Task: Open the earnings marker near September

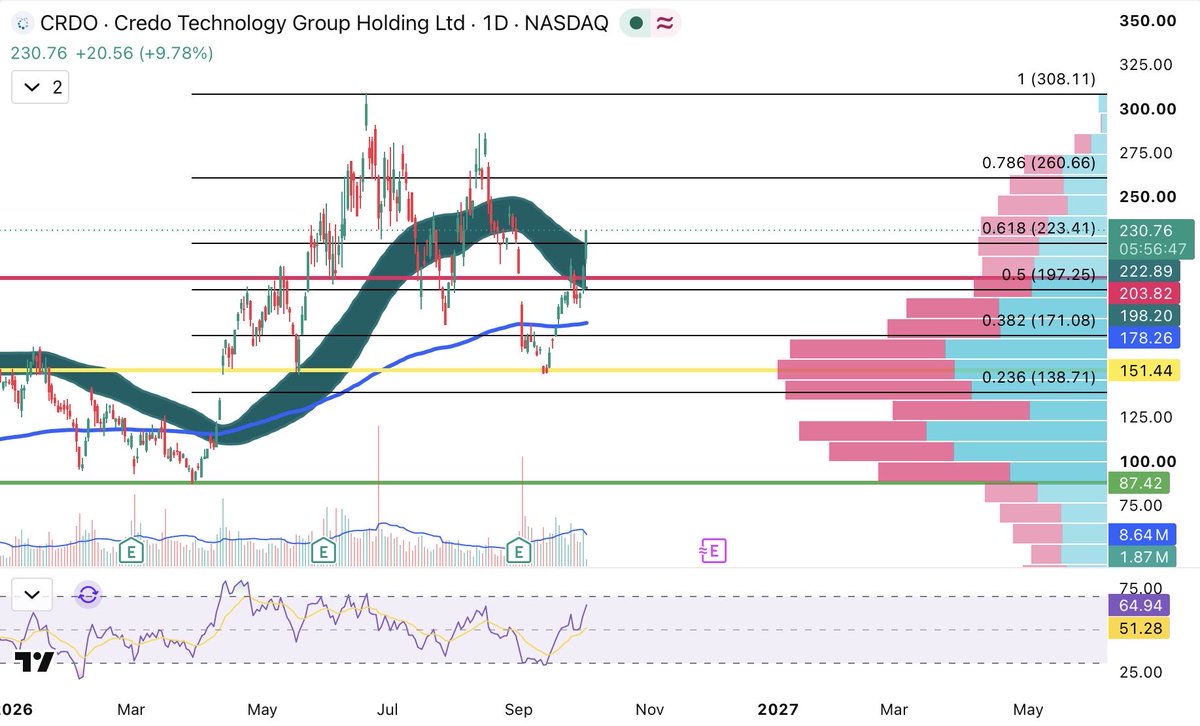Action: click(519, 549)
